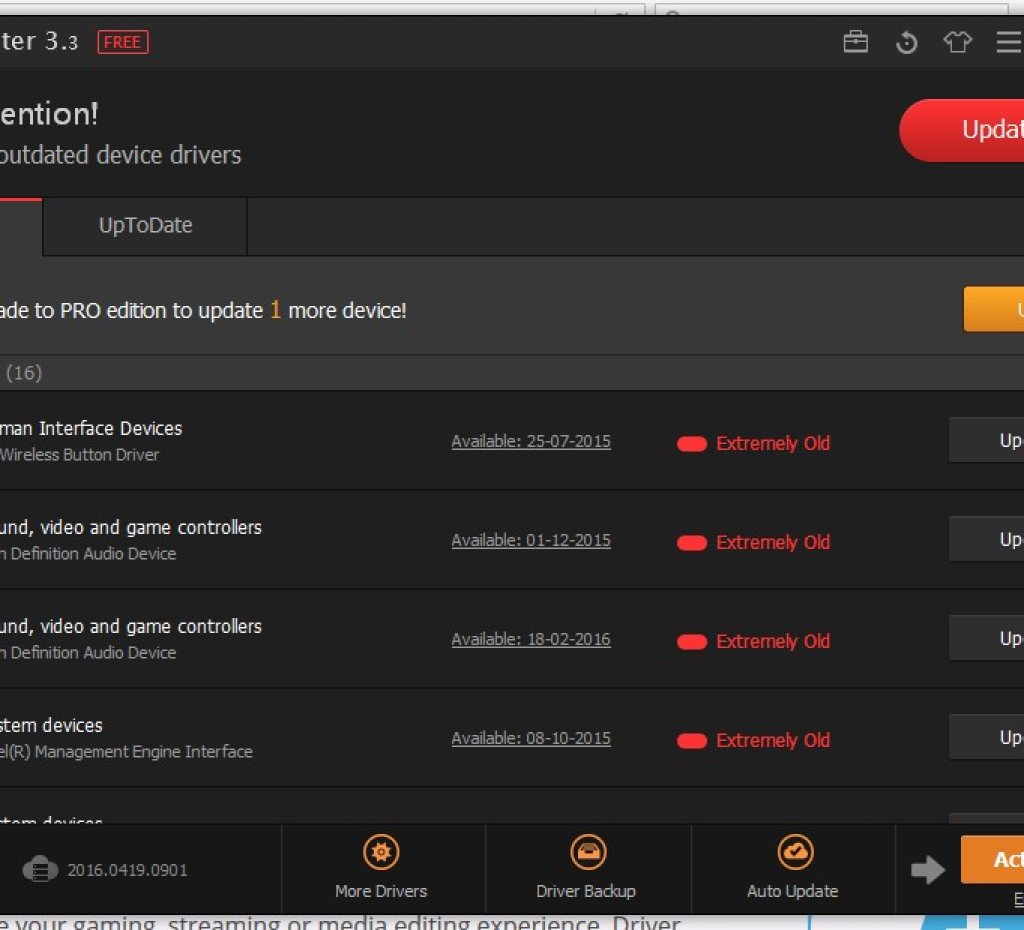This screenshot has width=1024, height=930.
Task: Open the Available: 01-12-2015 link
Action: (x=531, y=541)
